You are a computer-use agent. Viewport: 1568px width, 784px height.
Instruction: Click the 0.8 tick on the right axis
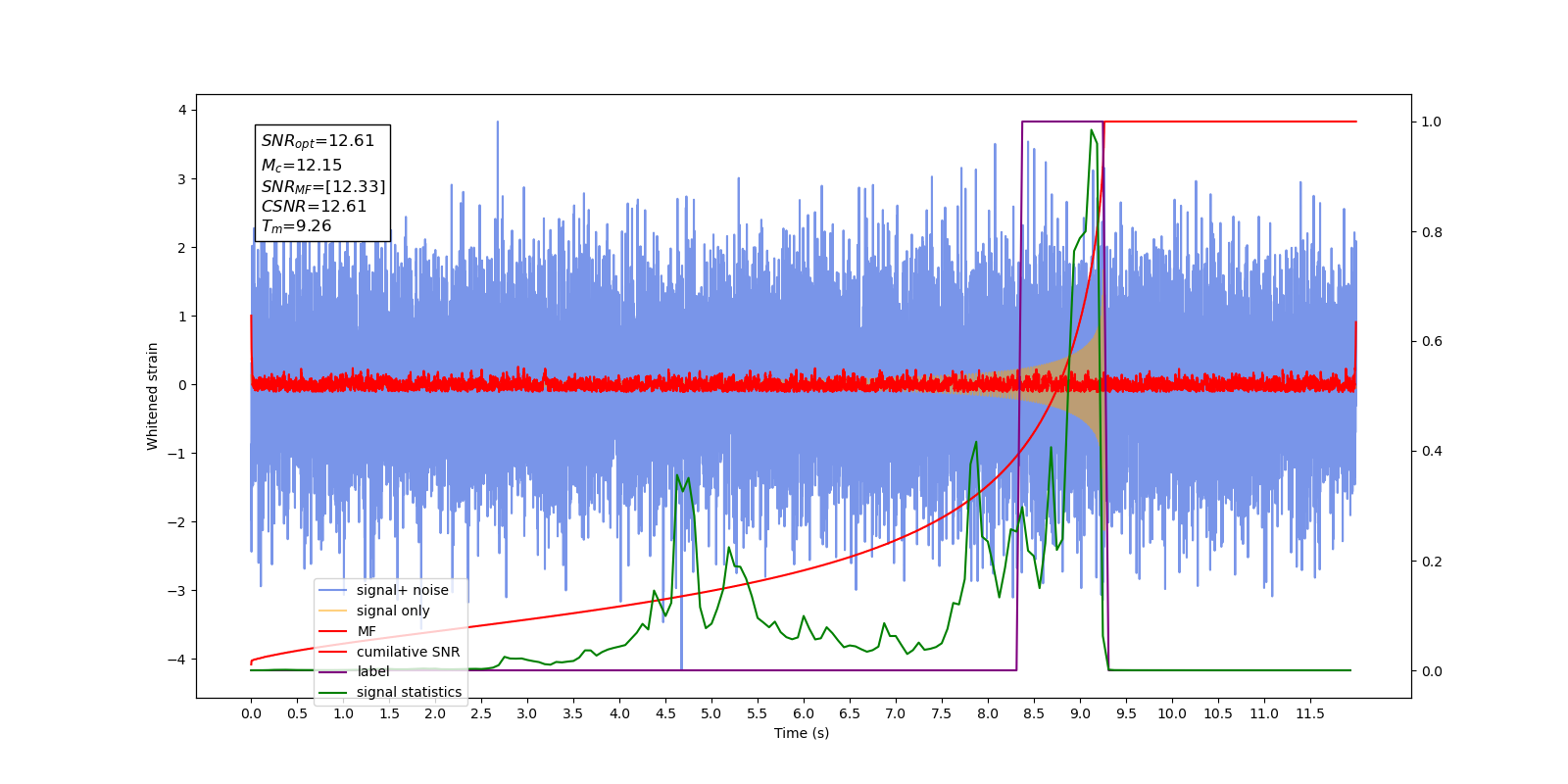1432,232
